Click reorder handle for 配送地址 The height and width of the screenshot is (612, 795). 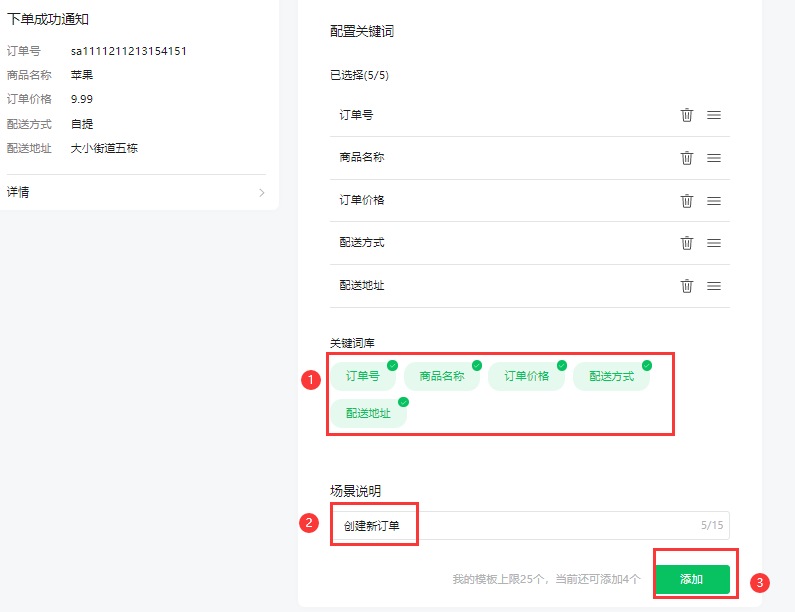tap(714, 286)
